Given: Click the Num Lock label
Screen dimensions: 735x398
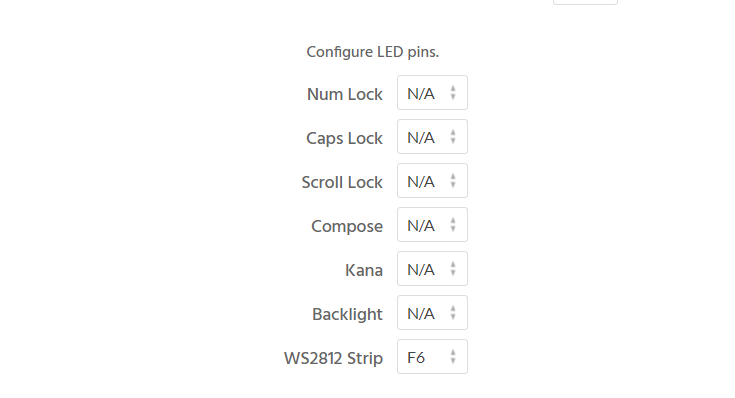Looking at the screenshot, I should click(345, 94).
